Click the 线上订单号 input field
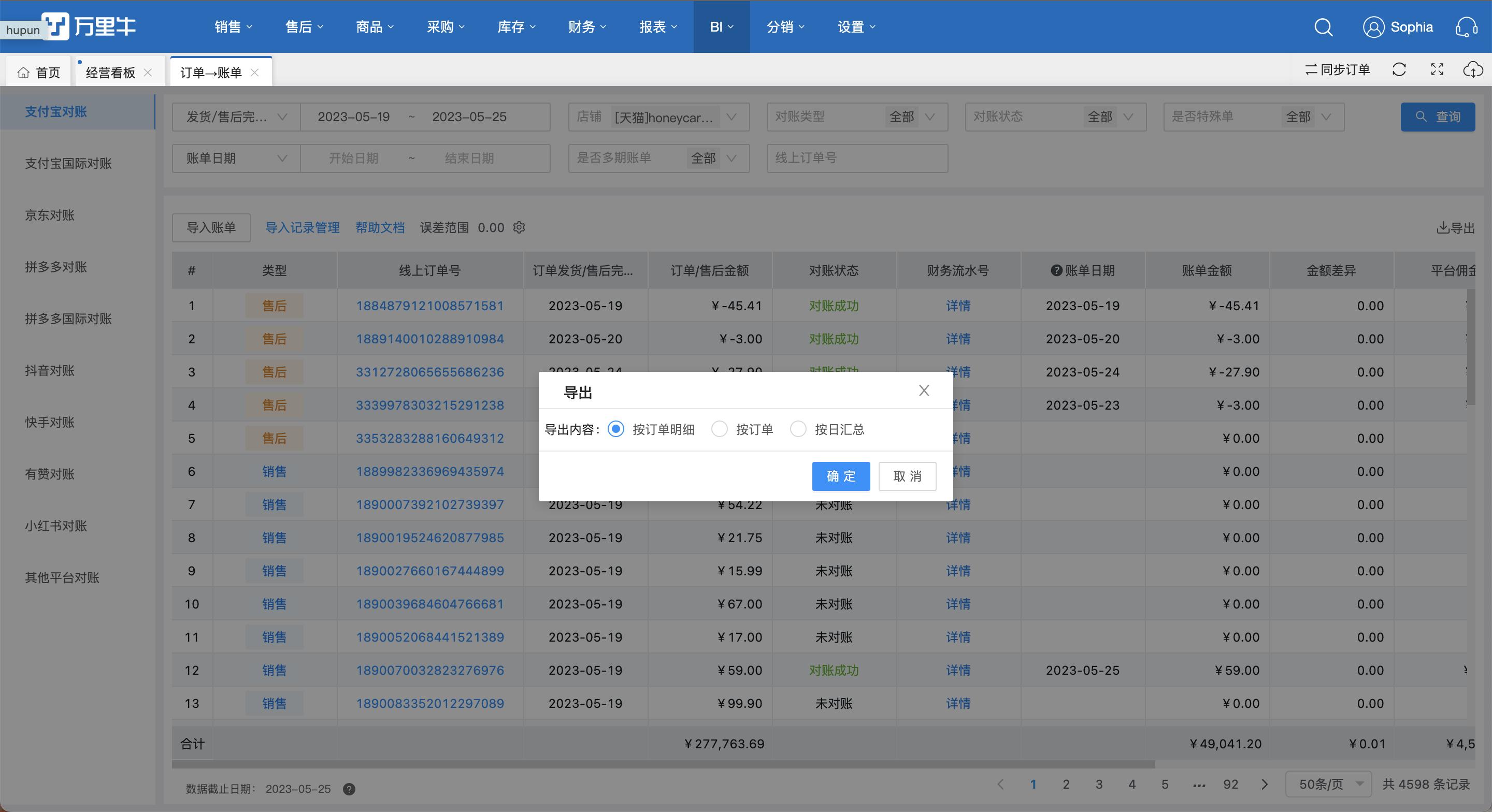The height and width of the screenshot is (812, 1492). (857, 157)
